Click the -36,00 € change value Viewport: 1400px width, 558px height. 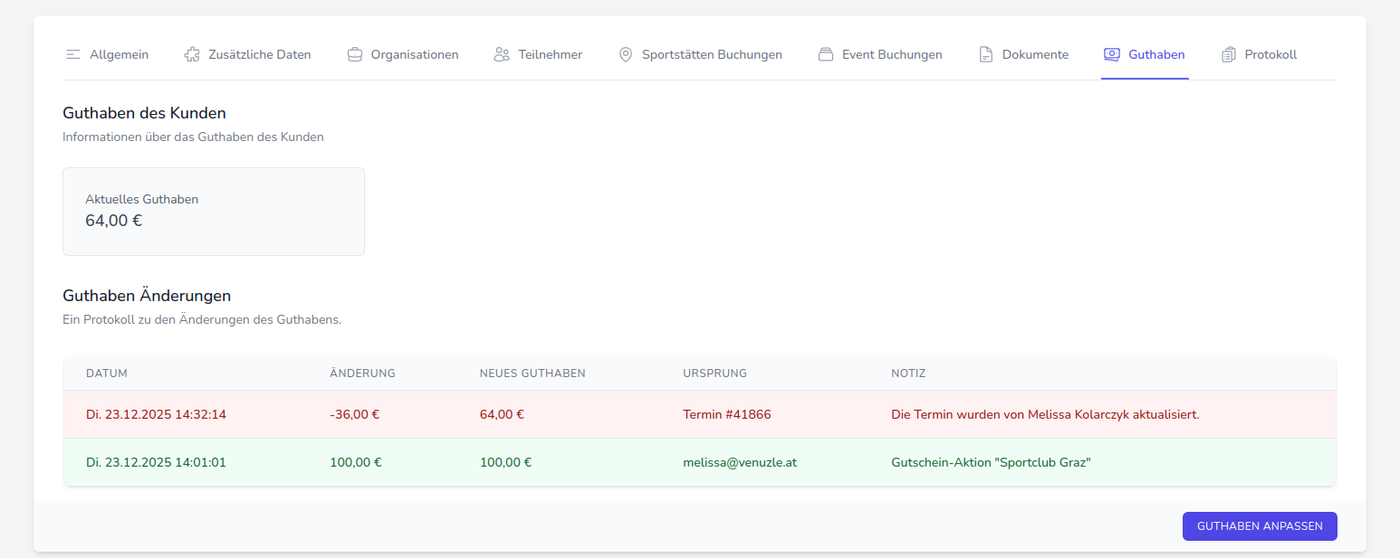point(355,414)
